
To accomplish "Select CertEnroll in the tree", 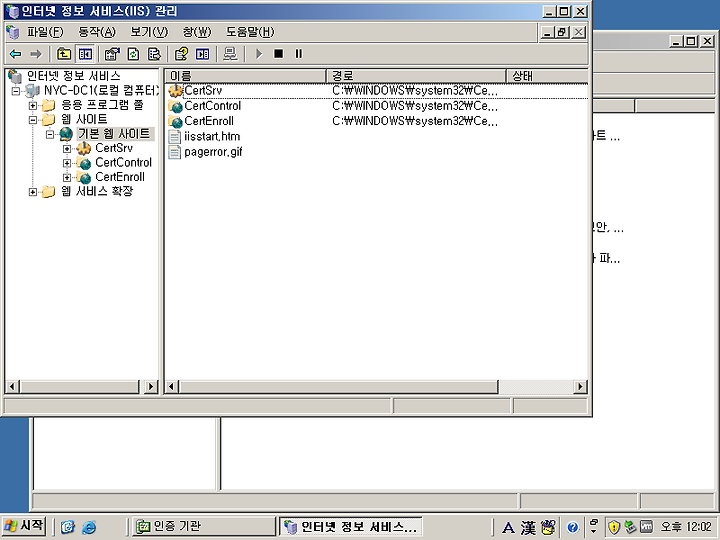I will point(120,177).
